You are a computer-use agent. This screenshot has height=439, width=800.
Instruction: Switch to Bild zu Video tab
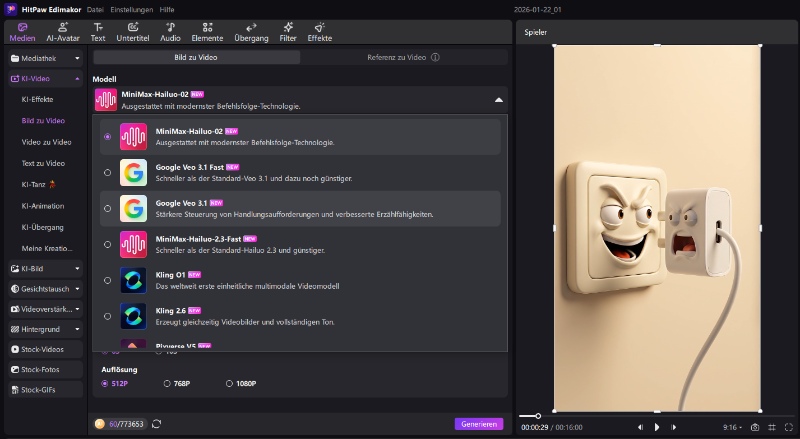tap(196, 57)
